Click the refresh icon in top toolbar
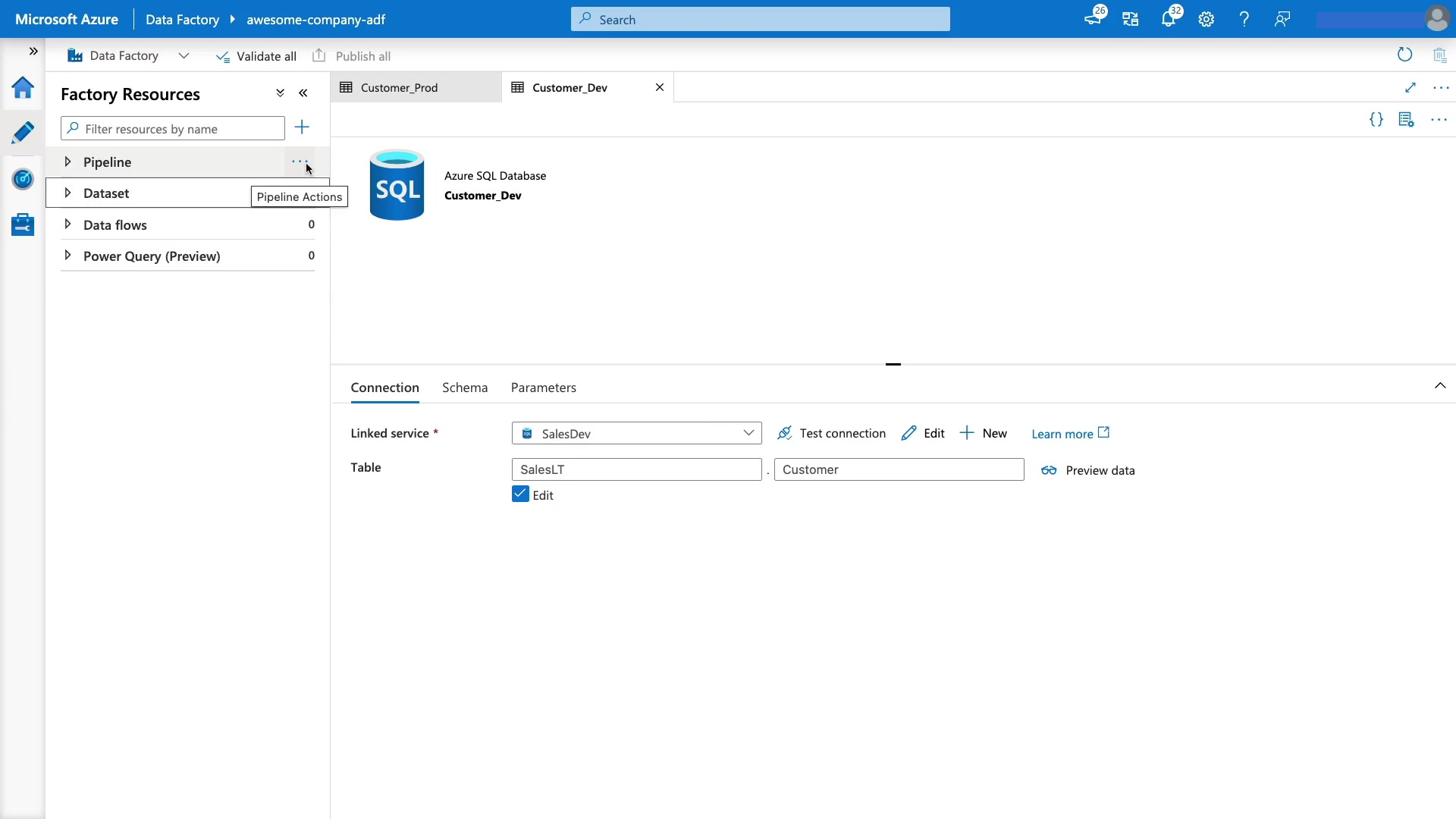 pos(1404,55)
